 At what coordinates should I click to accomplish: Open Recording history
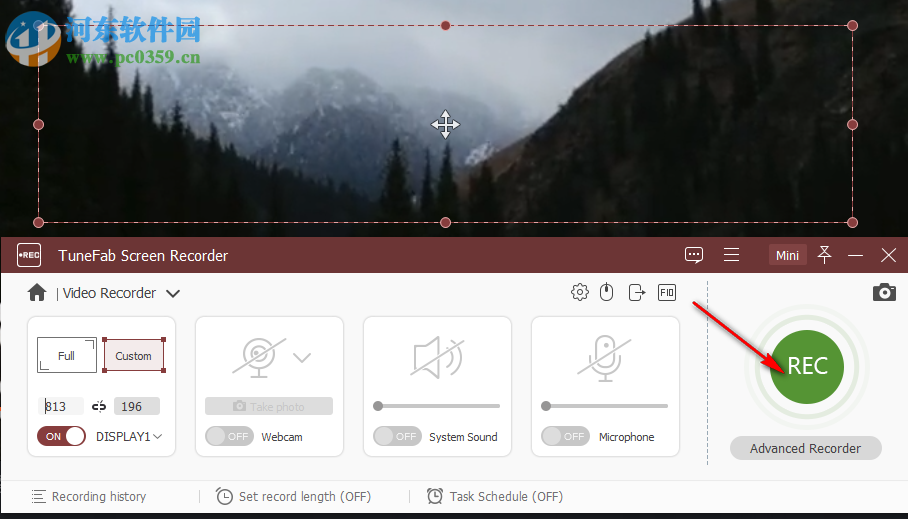(89, 496)
